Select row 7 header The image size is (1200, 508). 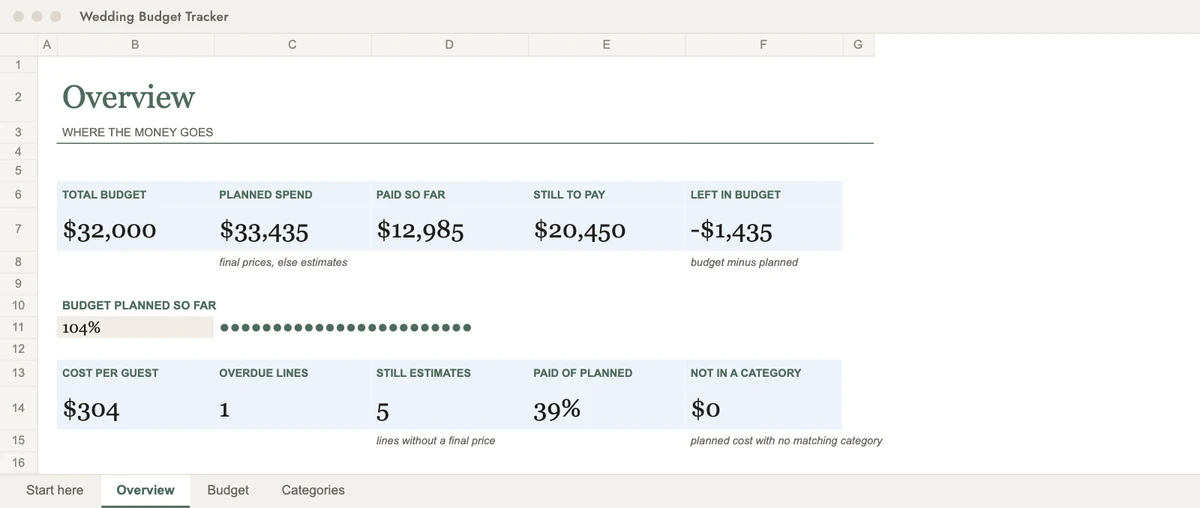click(x=18, y=229)
